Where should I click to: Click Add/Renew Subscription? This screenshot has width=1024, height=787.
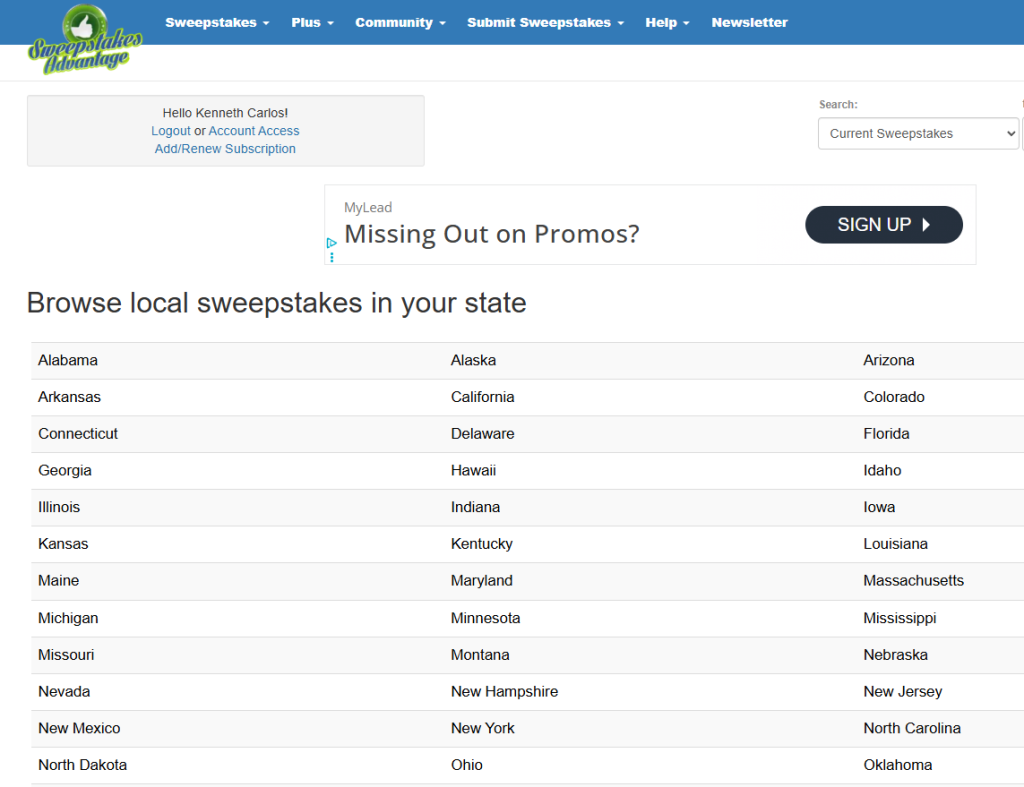[x=225, y=148]
